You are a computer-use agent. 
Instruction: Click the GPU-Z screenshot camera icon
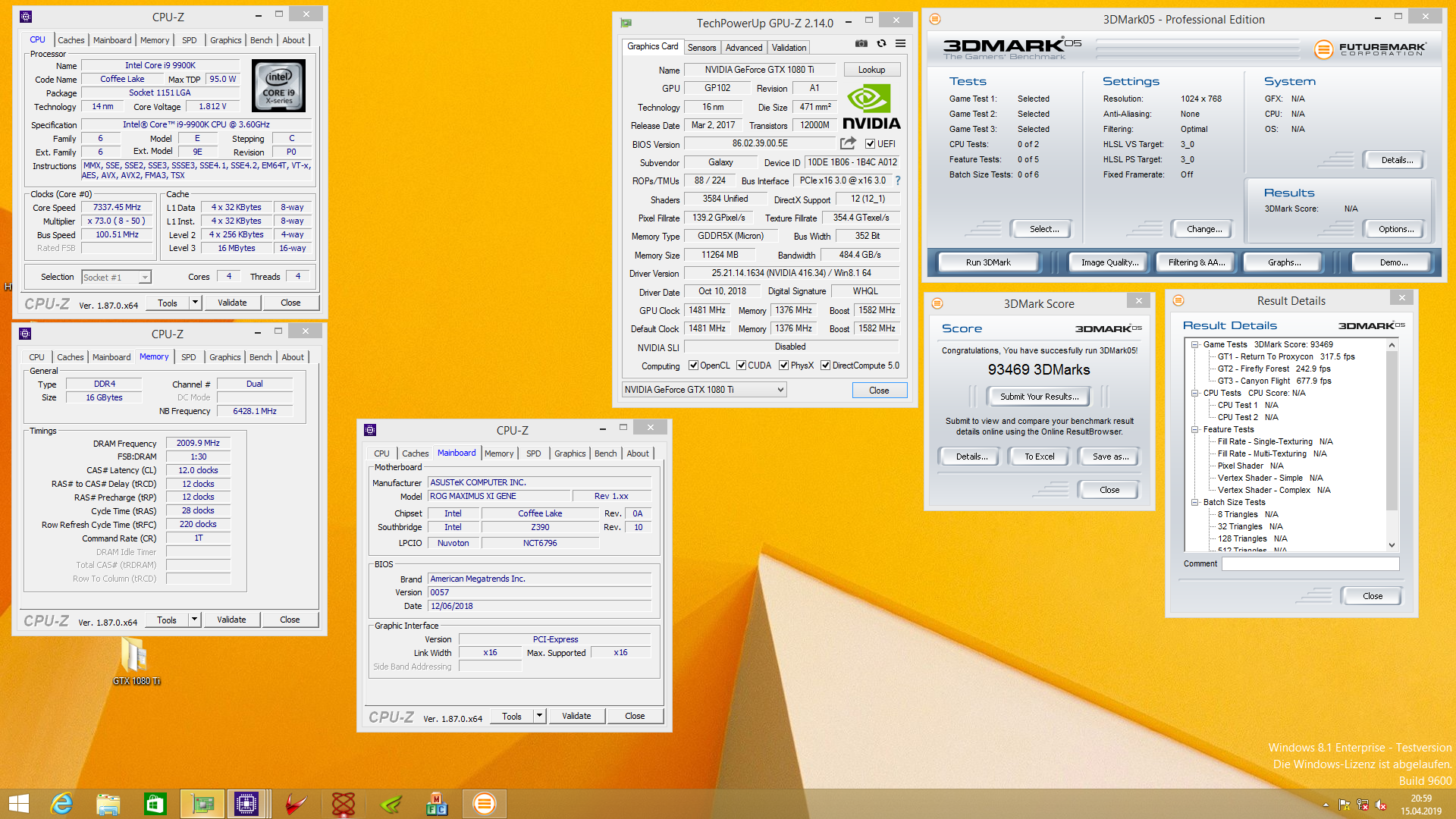[x=861, y=44]
